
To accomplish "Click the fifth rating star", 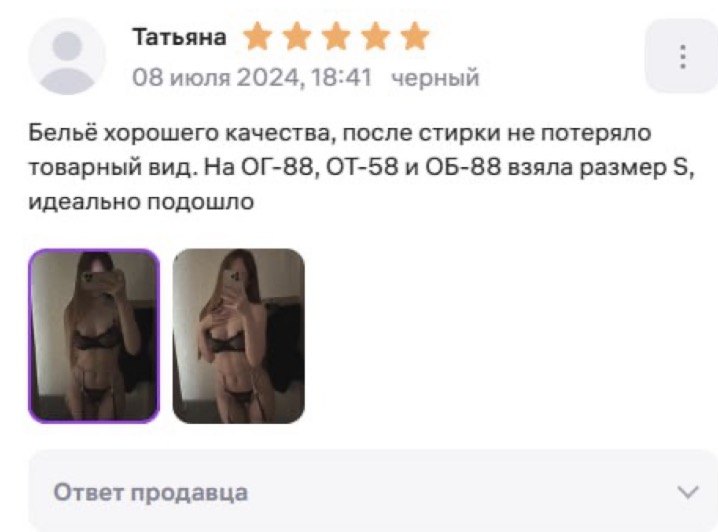I will pyautogui.click(x=415, y=37).
